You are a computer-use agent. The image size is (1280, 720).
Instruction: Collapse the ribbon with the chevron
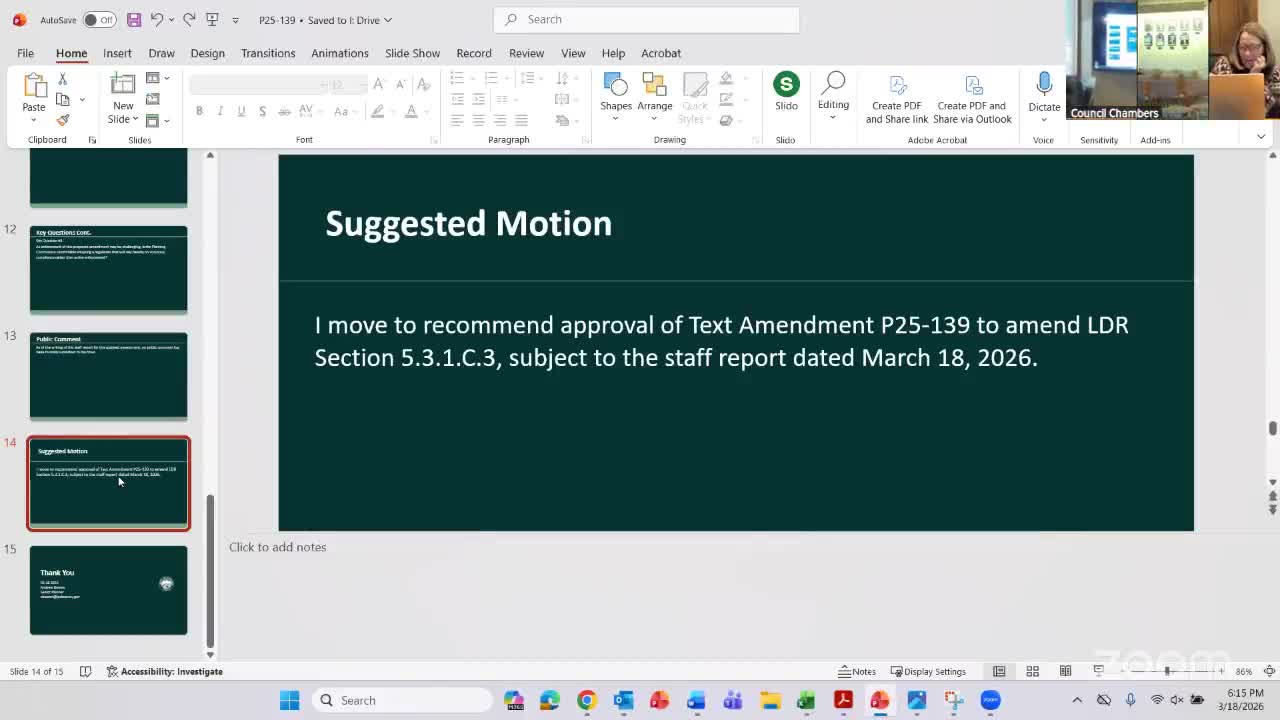1261,137
